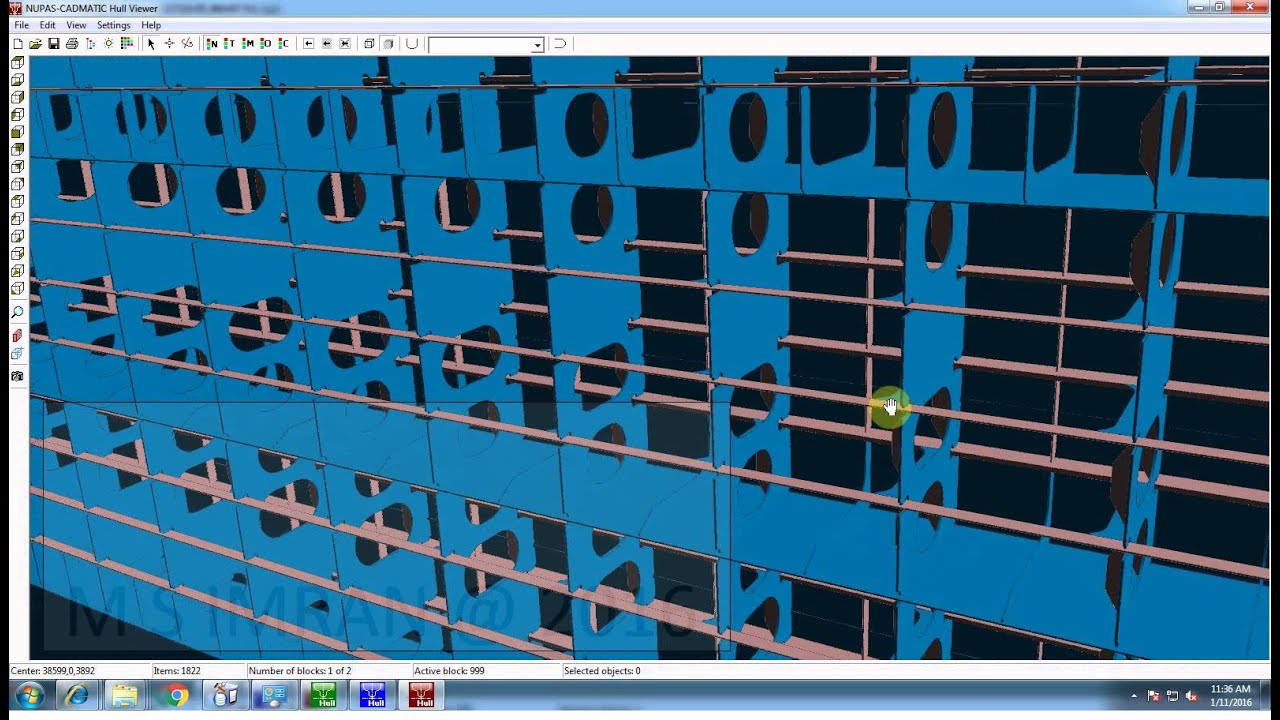Viewport: 1280px width, 720px height.
Task: Click Number of blocks: 1 of 2
Action: point(300,671)
